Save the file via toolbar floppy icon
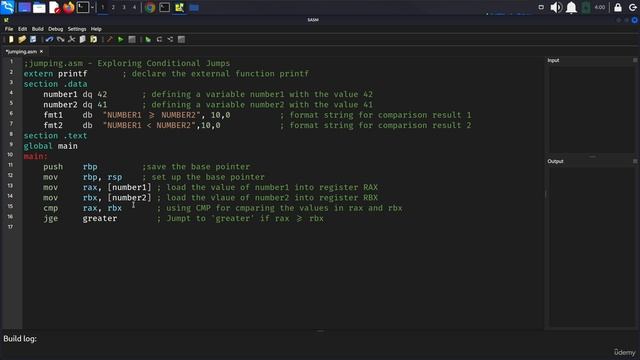 pyautogui.click(x=33, y=40)
